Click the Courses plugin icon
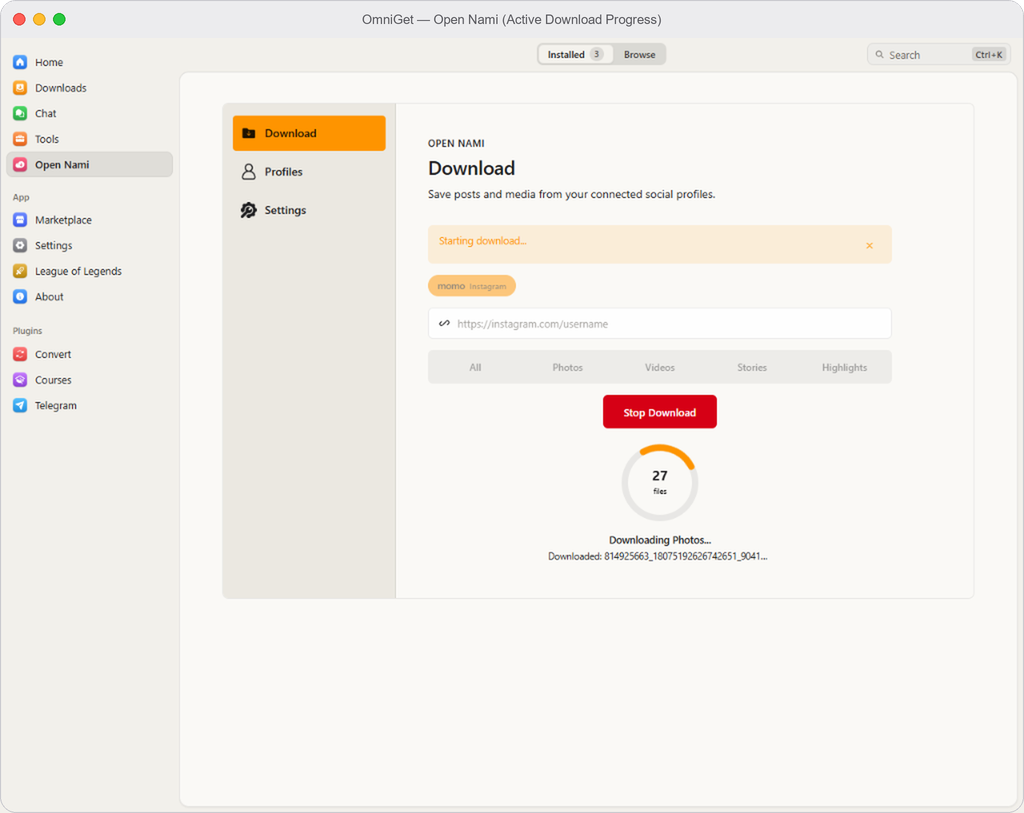 tap(20, 379)
